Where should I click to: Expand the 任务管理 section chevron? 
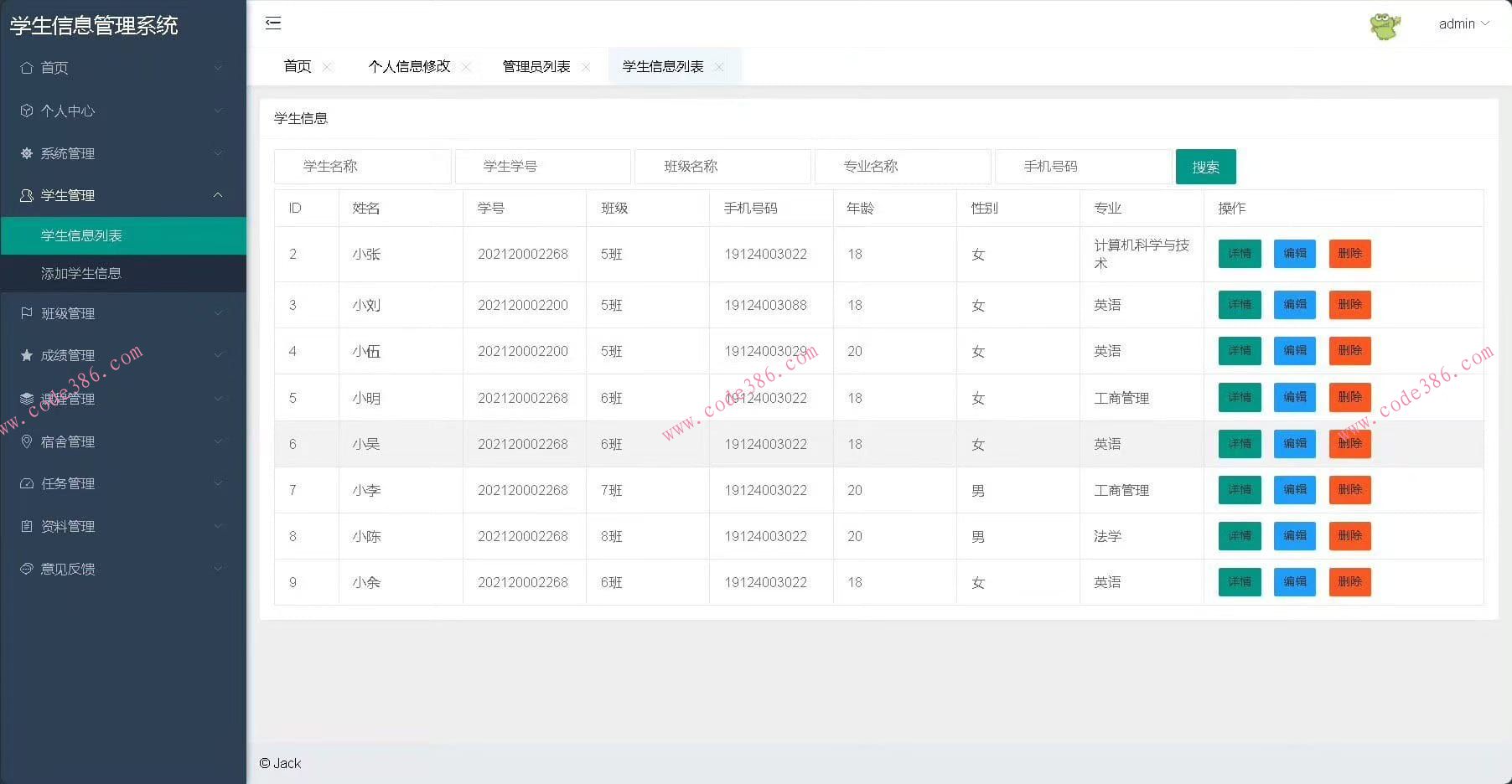click(219, 483)
